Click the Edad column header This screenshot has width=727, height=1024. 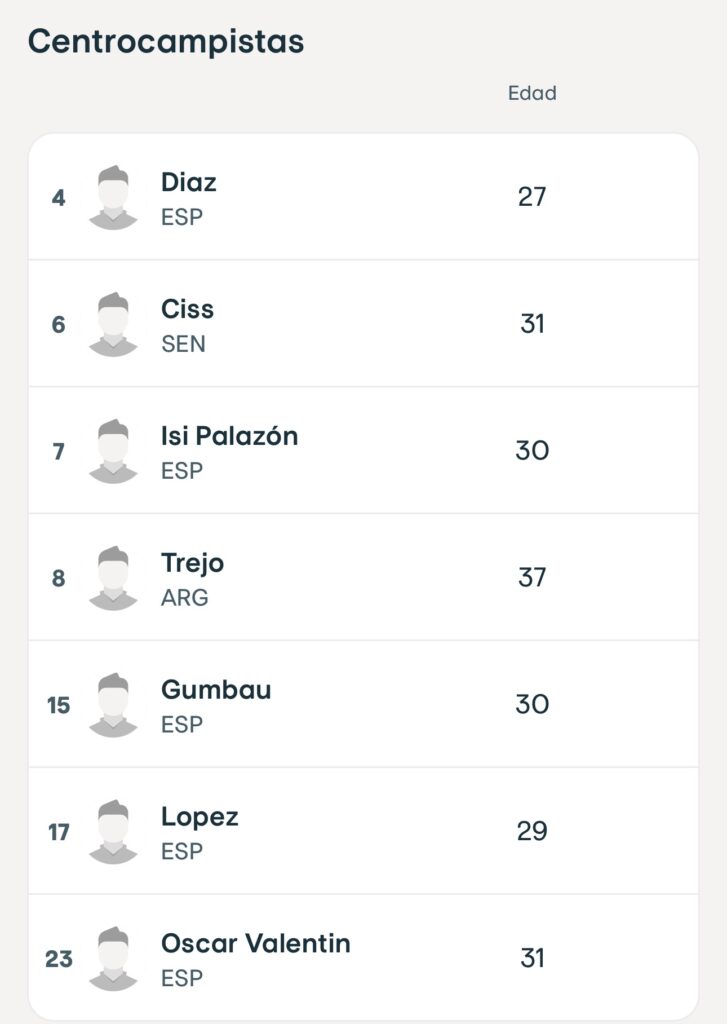pos(532,93)
